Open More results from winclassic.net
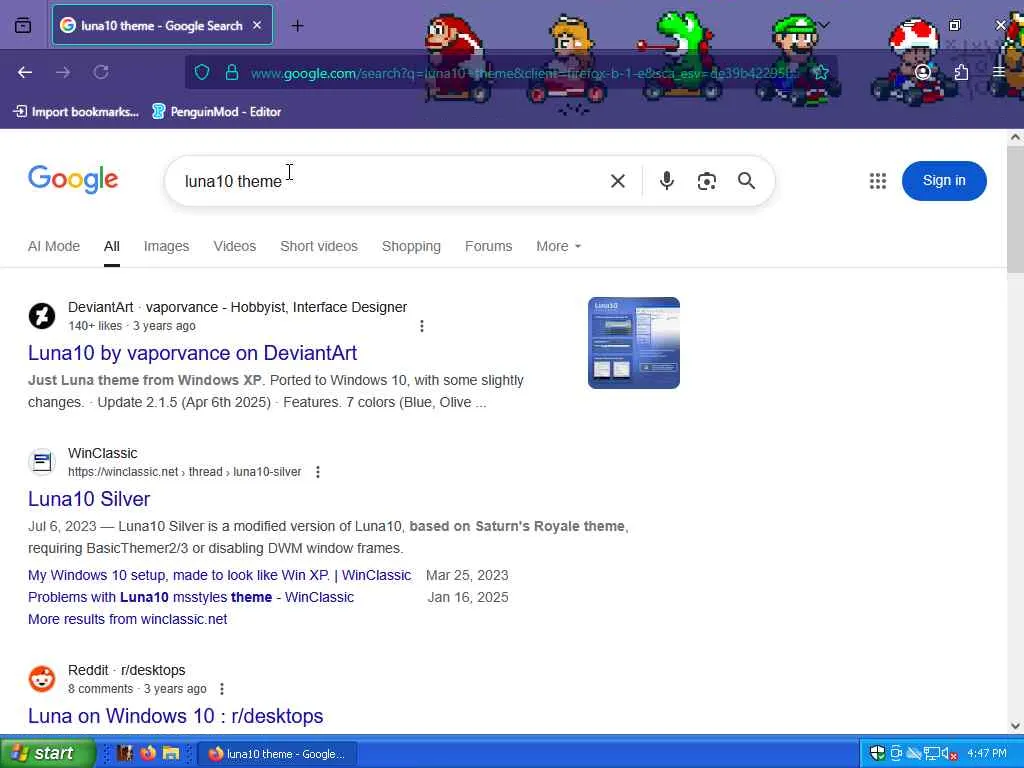The height and width of the screenshot is (768, 1024). tap(127, 619)
